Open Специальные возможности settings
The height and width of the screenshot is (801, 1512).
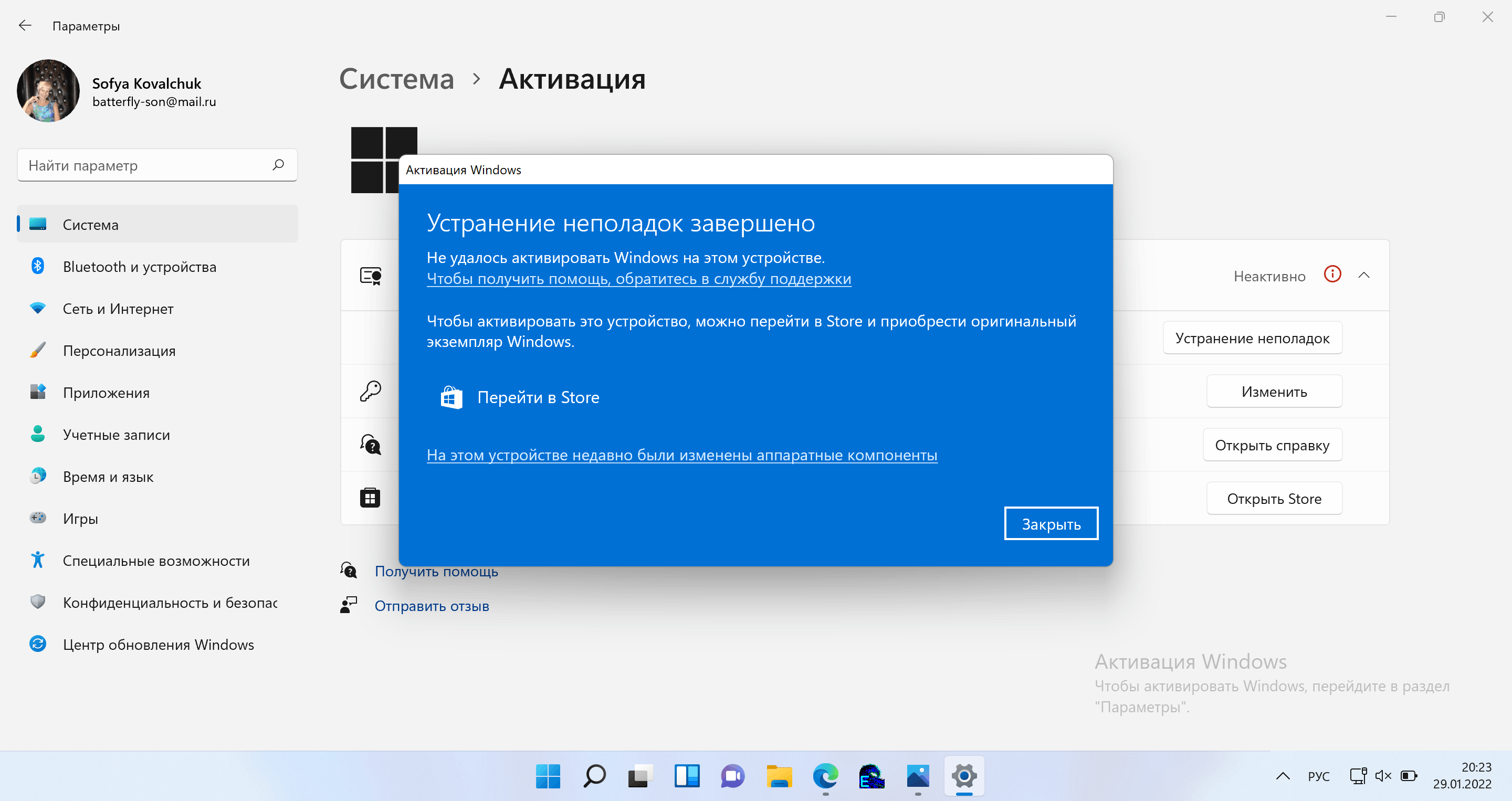click(x=157, y=561)
